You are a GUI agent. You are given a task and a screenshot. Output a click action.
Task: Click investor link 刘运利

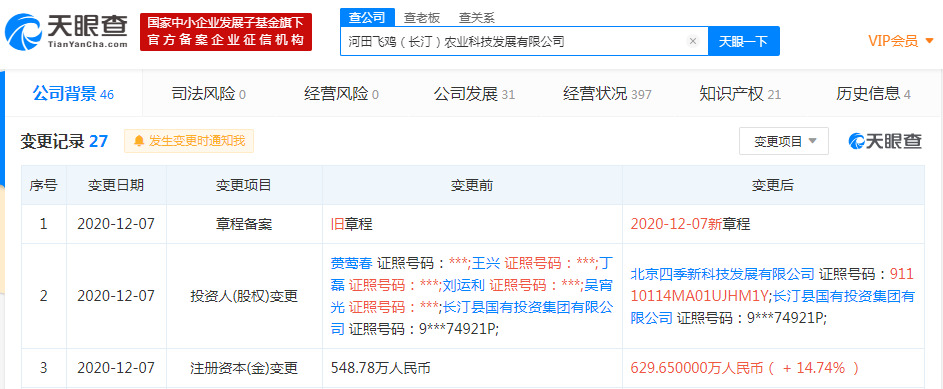[x=465, y=285]
